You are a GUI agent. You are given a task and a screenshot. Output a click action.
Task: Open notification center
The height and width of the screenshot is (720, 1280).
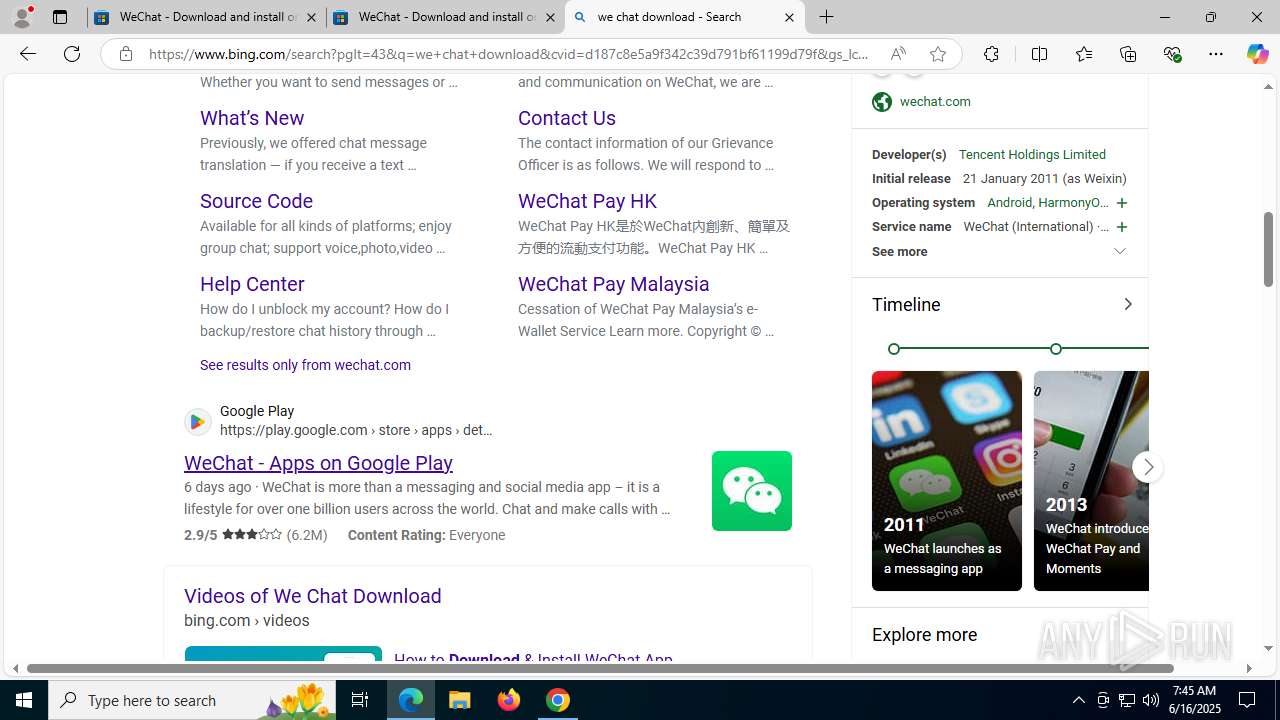coord(1247,700)
